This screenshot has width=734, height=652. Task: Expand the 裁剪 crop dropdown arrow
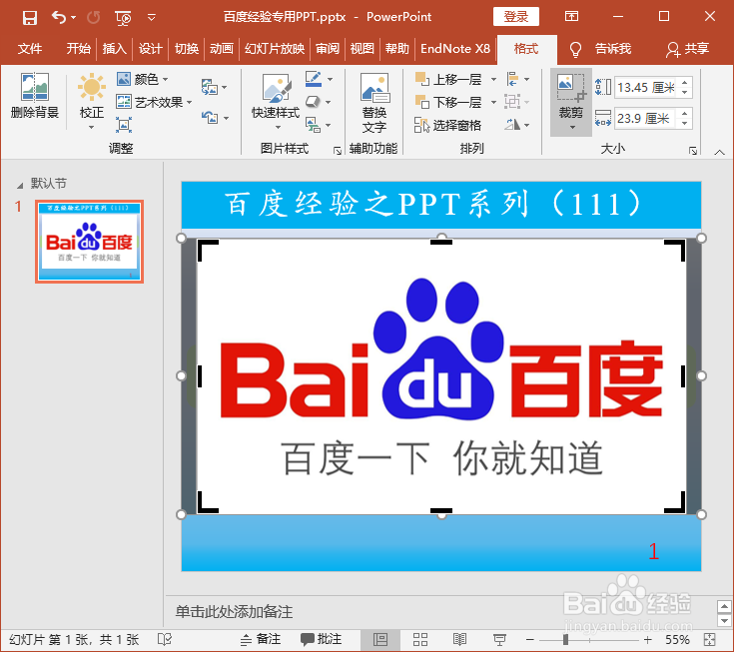pos(572,128)
